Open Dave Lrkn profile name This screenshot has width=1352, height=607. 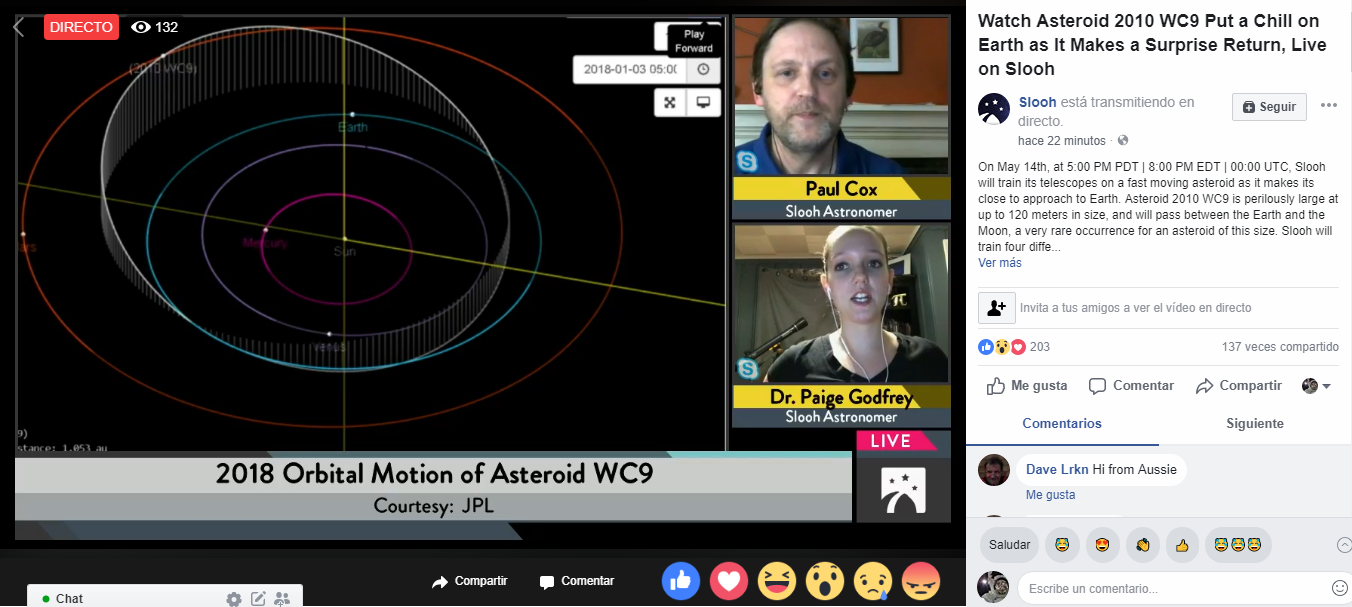coord(1056,469)
